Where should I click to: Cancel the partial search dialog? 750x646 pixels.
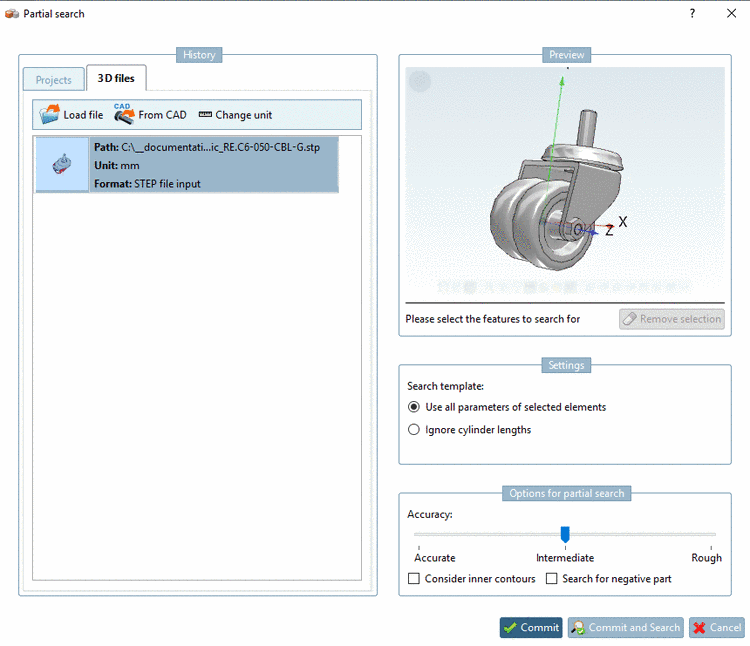(716, 628)
